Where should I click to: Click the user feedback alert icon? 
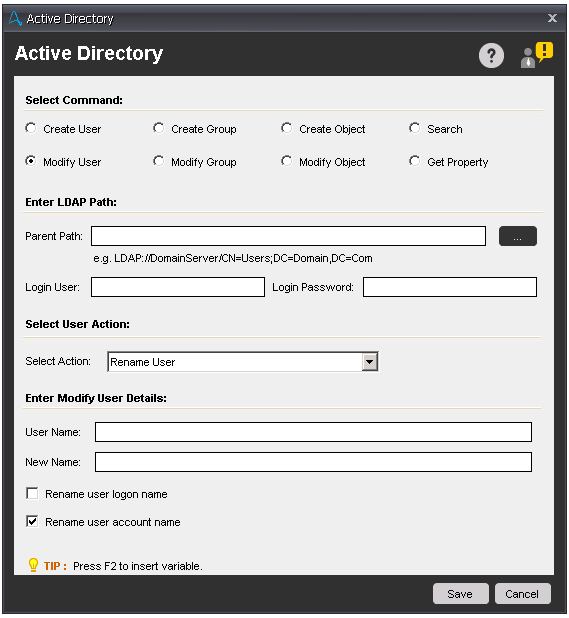coord(537,55)
